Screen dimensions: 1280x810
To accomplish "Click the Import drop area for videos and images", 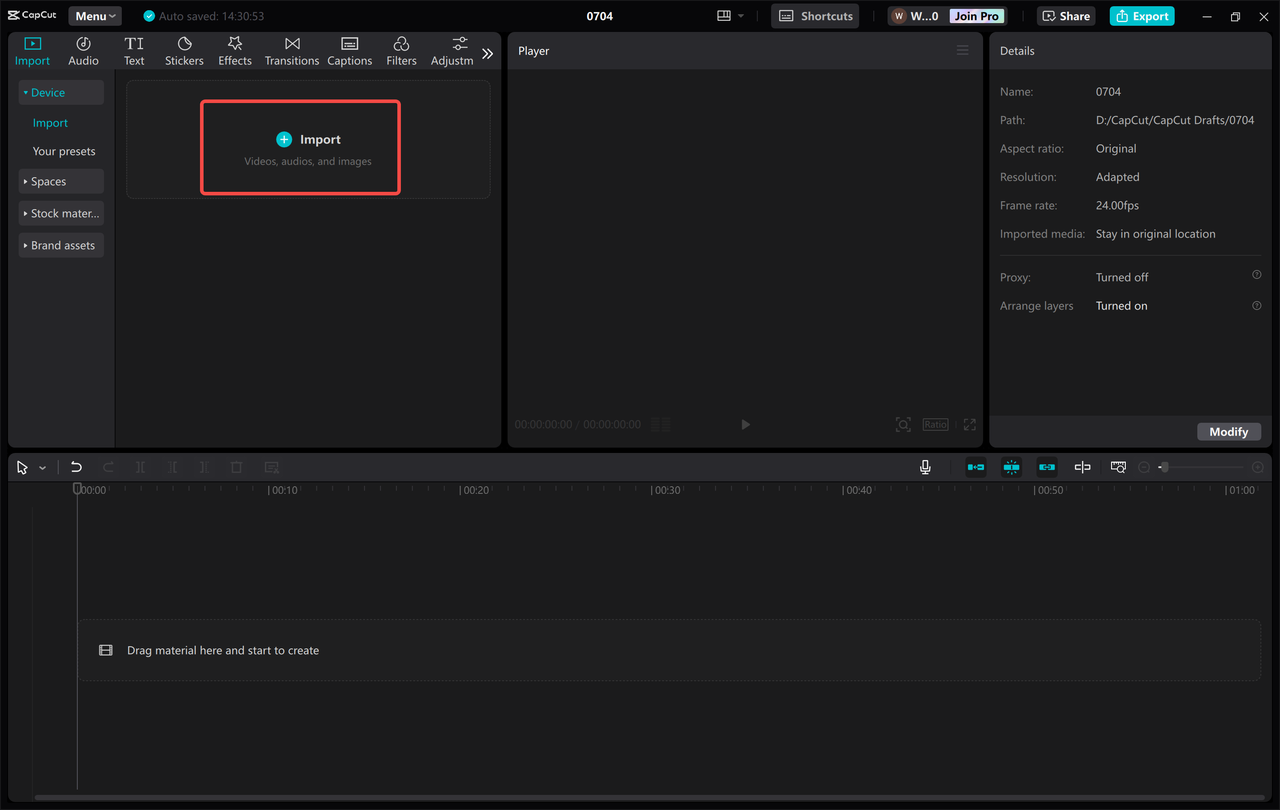I will [300, 146].
